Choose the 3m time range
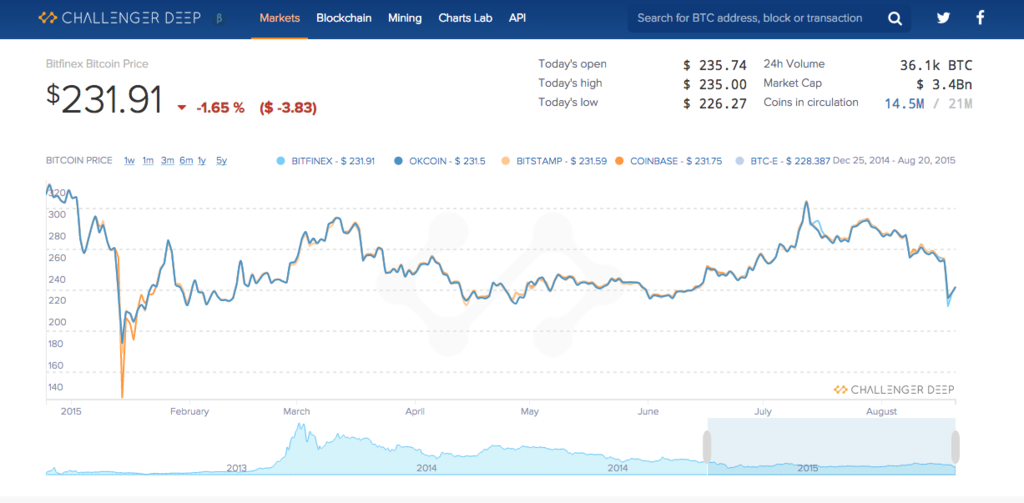The image size is (1024, 503). 167,161
